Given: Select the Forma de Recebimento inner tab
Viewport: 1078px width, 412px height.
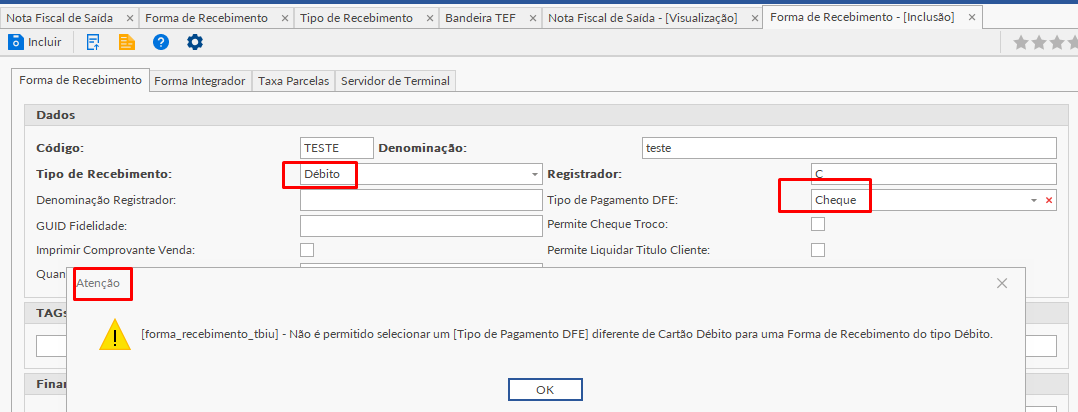Looking at the screenshot, I should click(x=80, y=80).
